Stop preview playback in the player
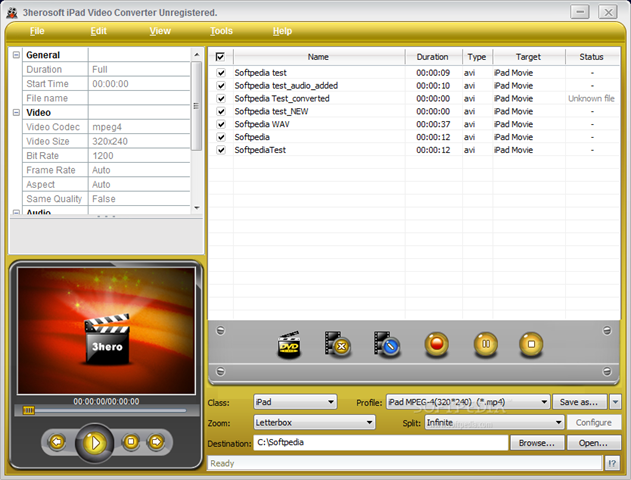 tap(131, 442)
